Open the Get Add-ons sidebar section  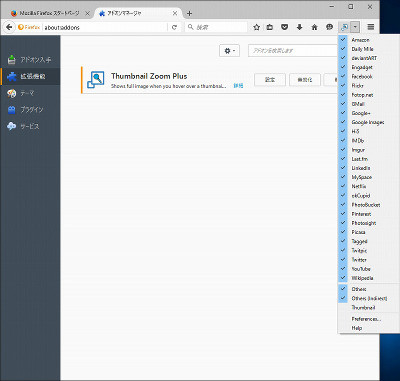point(30,60)
